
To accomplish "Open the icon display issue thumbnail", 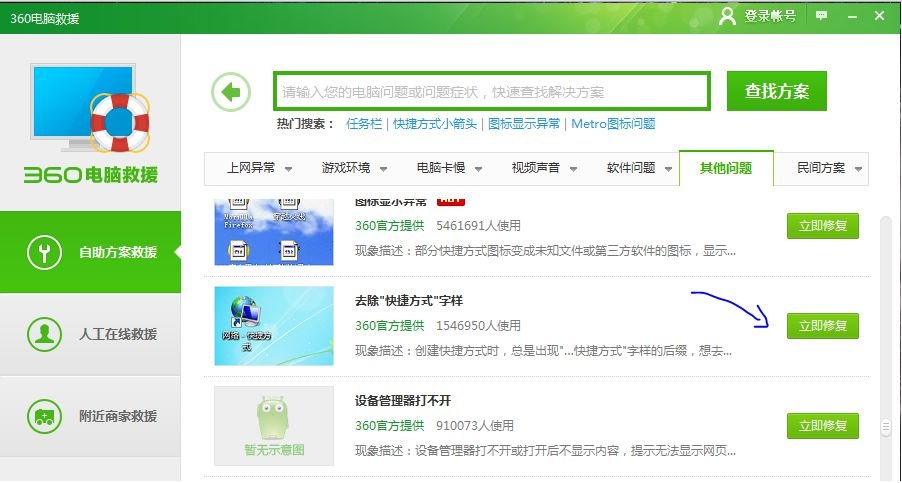I will pyautogui.click(x=274, y=232).
